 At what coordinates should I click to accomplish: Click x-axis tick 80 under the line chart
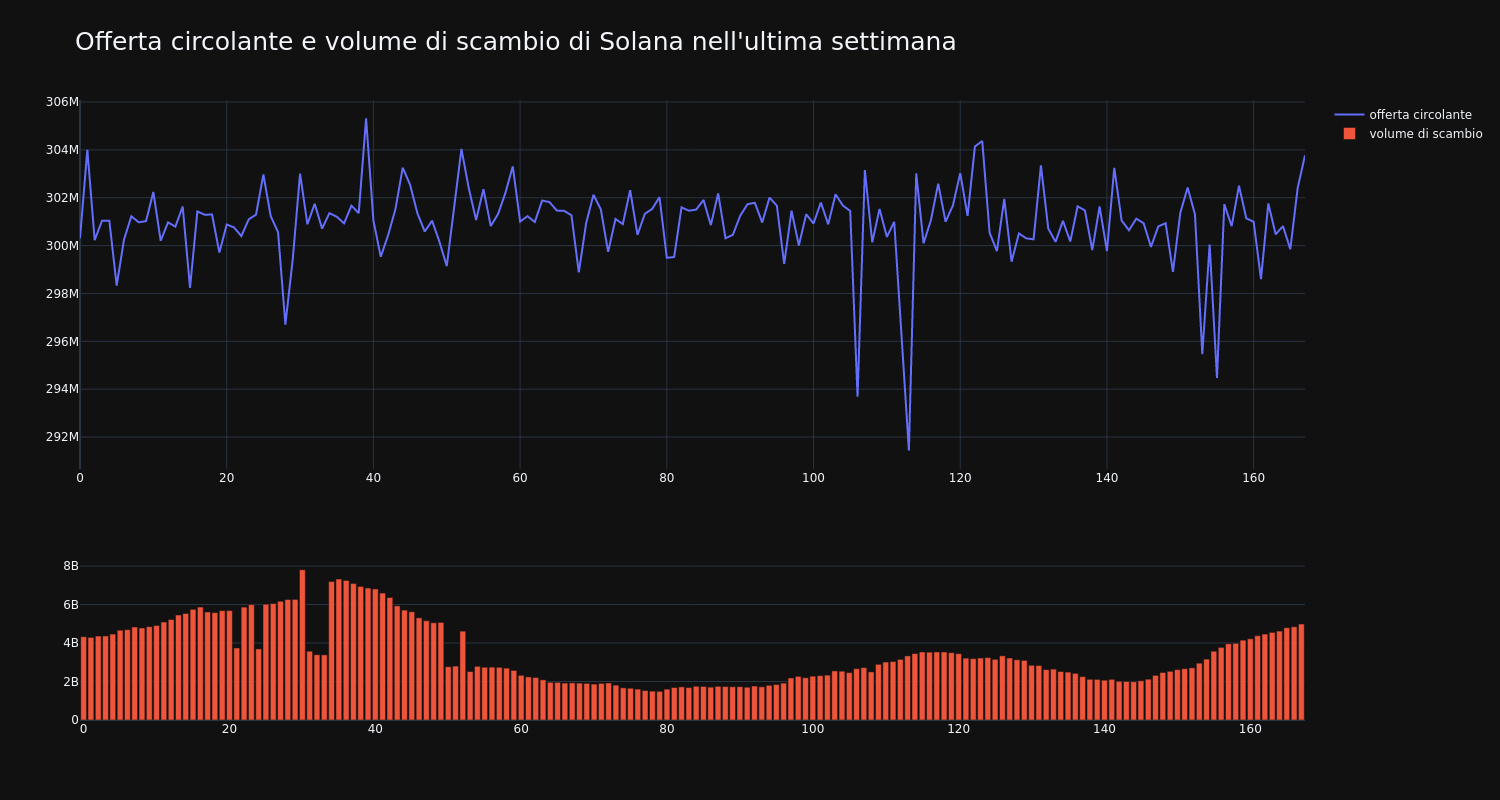coord(667,478)
